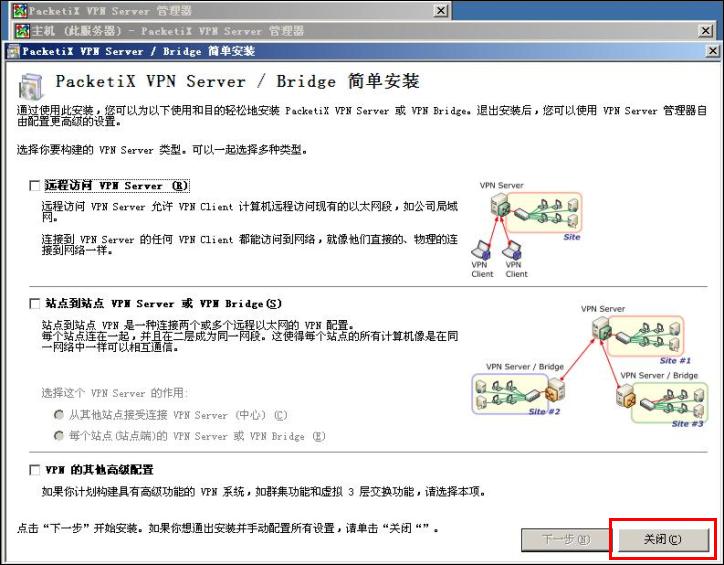Check the 站点到站点 VPN Server 或 VPN Bridge checkbox
The height and width of the screenshot is (565, 724).
tap(34, 304)
